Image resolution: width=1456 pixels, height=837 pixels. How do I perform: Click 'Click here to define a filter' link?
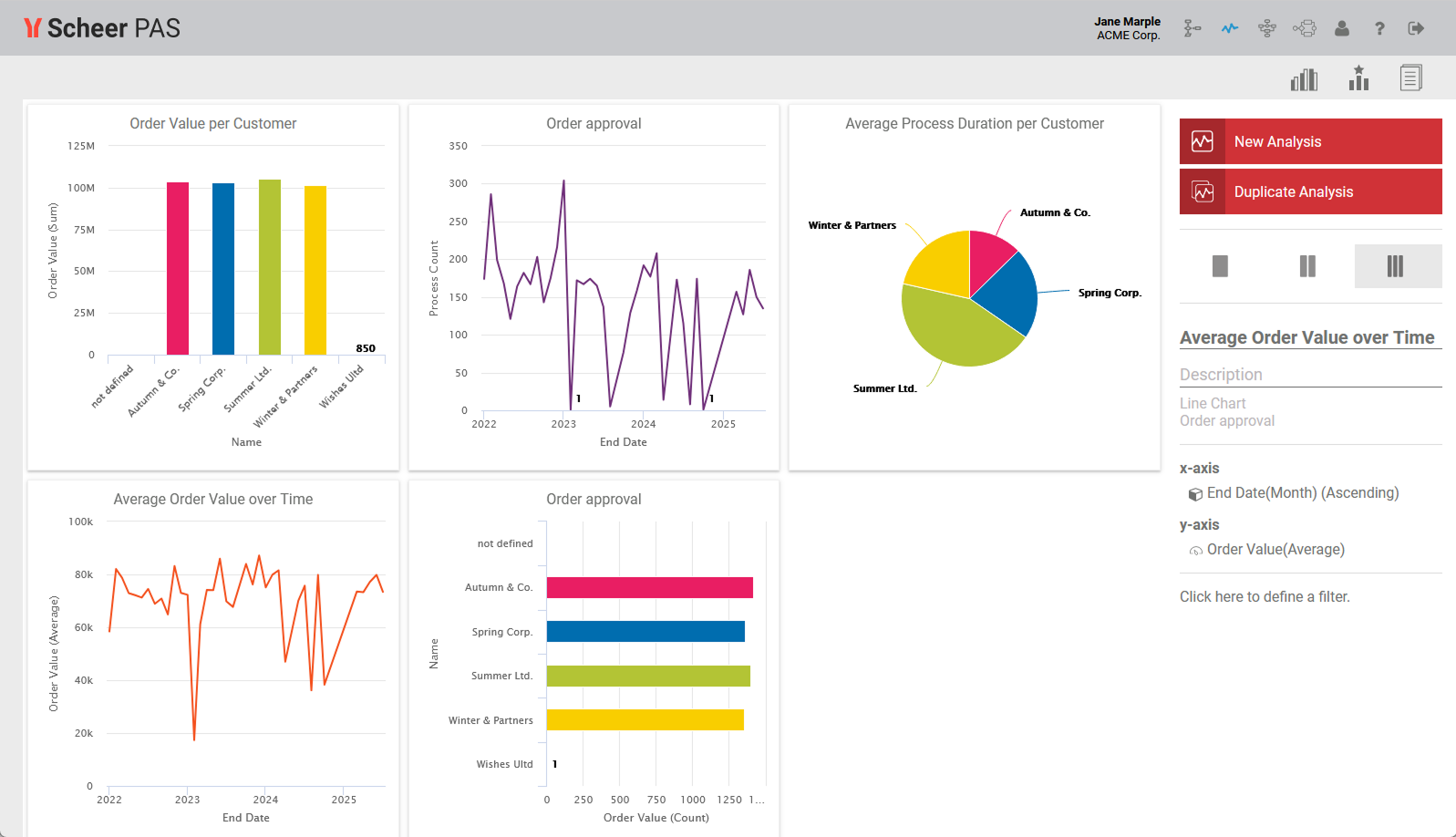[x=1265, y=596]
